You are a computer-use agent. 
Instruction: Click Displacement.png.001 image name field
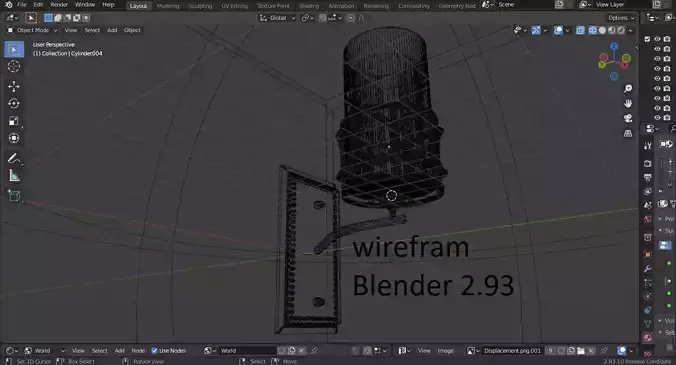512,351
